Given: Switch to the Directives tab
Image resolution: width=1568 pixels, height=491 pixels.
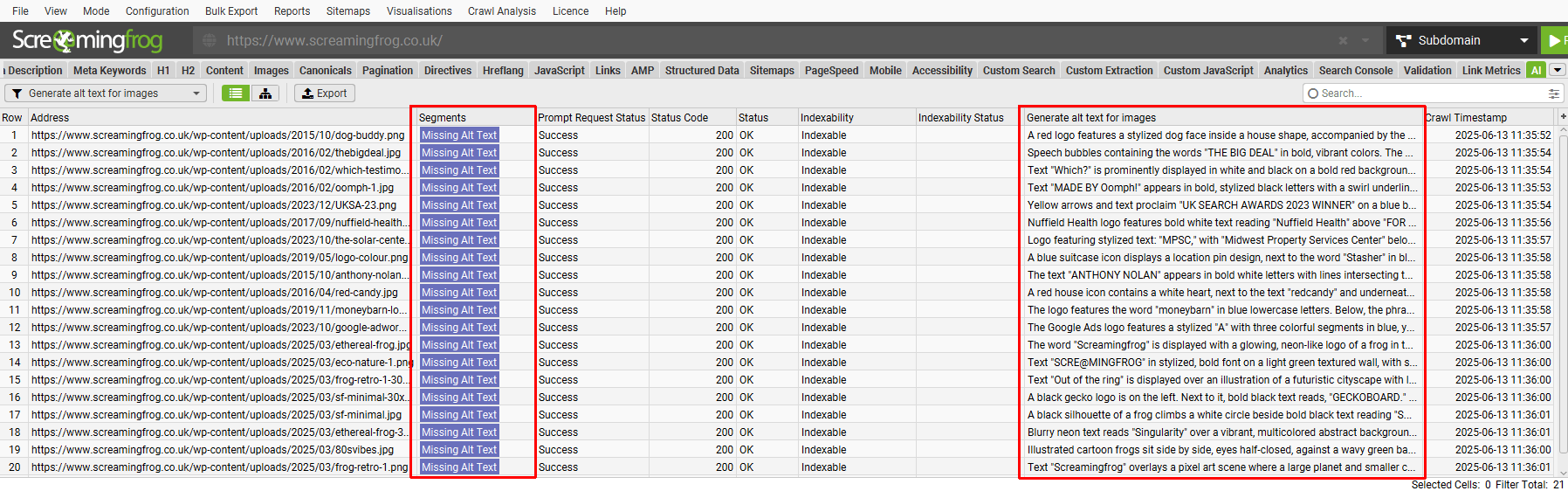Looking at the screenshot, I should (x=448, y=71).
